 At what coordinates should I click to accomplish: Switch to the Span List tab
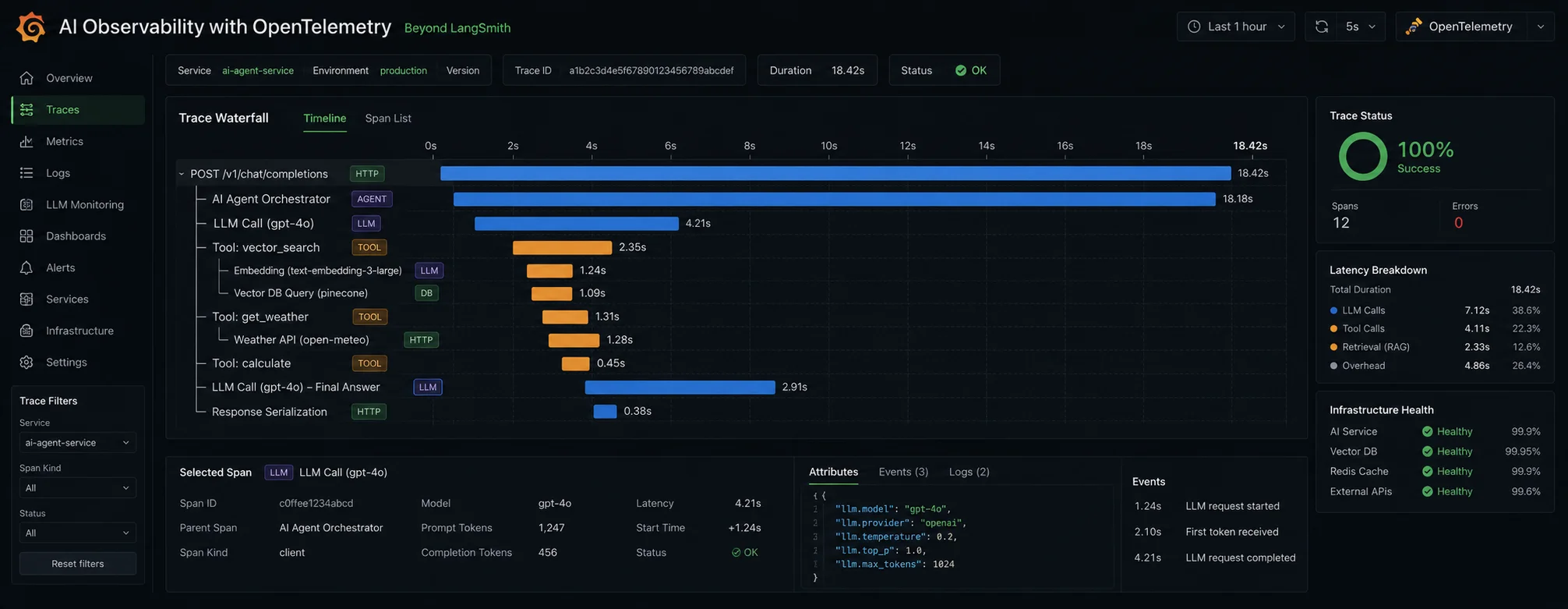(388, 119)
